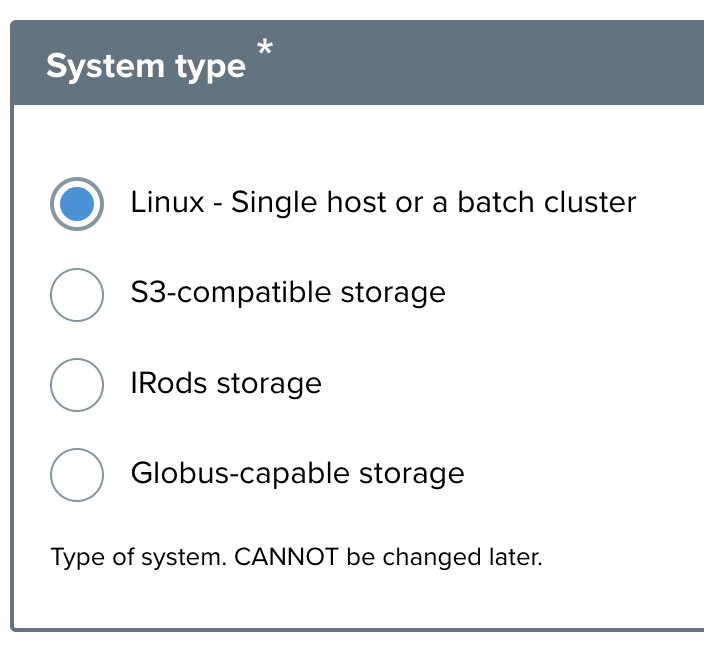The image size is (704, 656).
Task: Click the "IRods storage" option label
Action: (x=226, y=383)
